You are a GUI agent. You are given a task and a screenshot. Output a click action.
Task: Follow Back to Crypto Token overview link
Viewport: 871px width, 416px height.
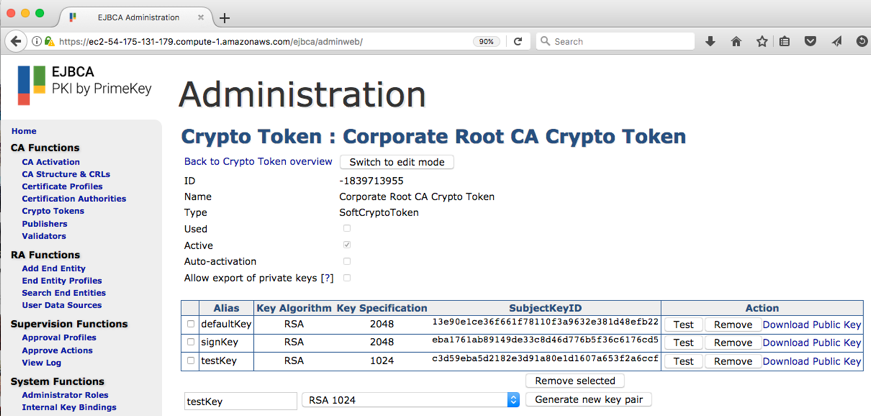[258, 162]
